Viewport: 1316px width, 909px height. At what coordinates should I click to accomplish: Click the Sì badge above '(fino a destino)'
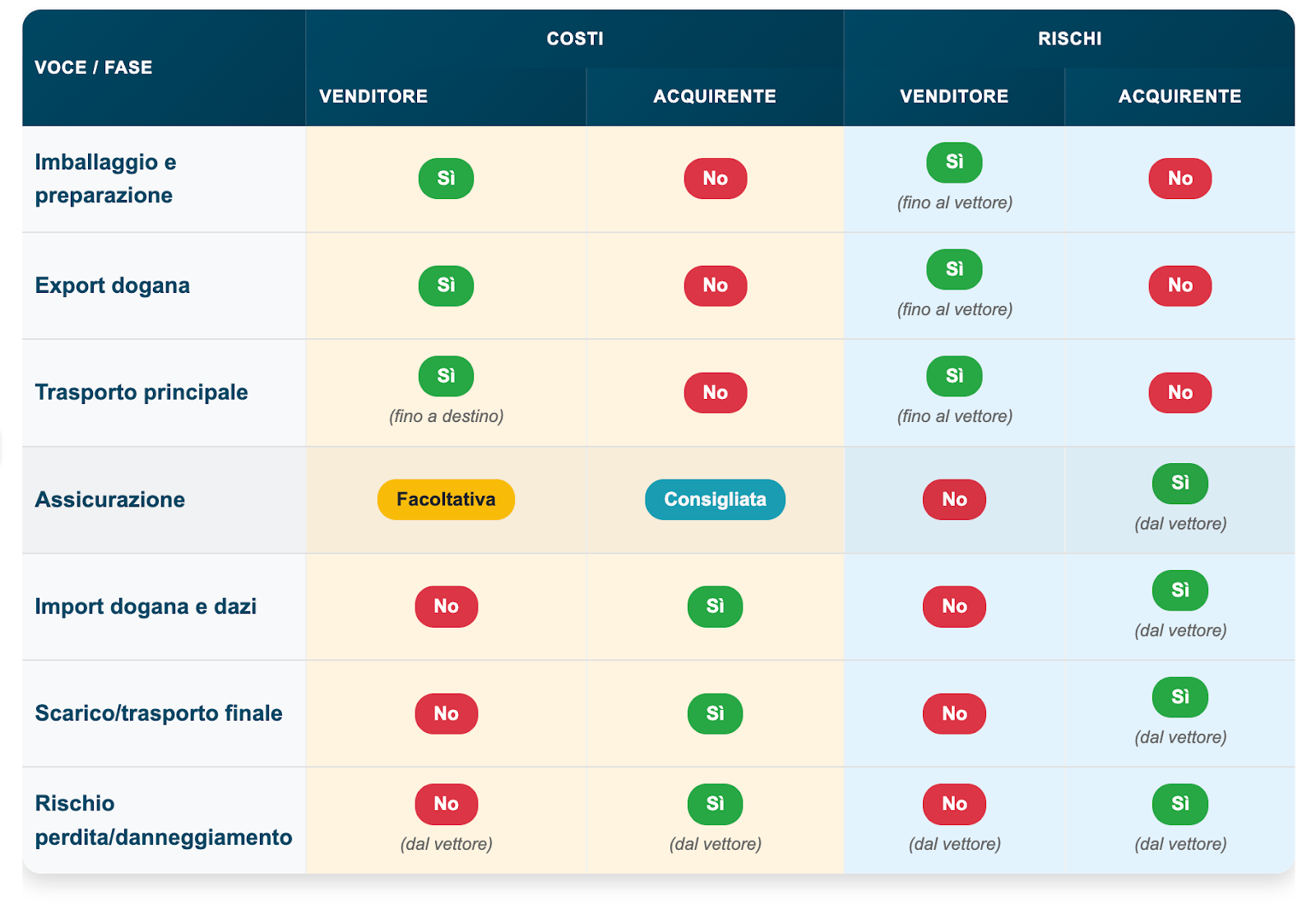pyautogui.click(x=446, y=376)
